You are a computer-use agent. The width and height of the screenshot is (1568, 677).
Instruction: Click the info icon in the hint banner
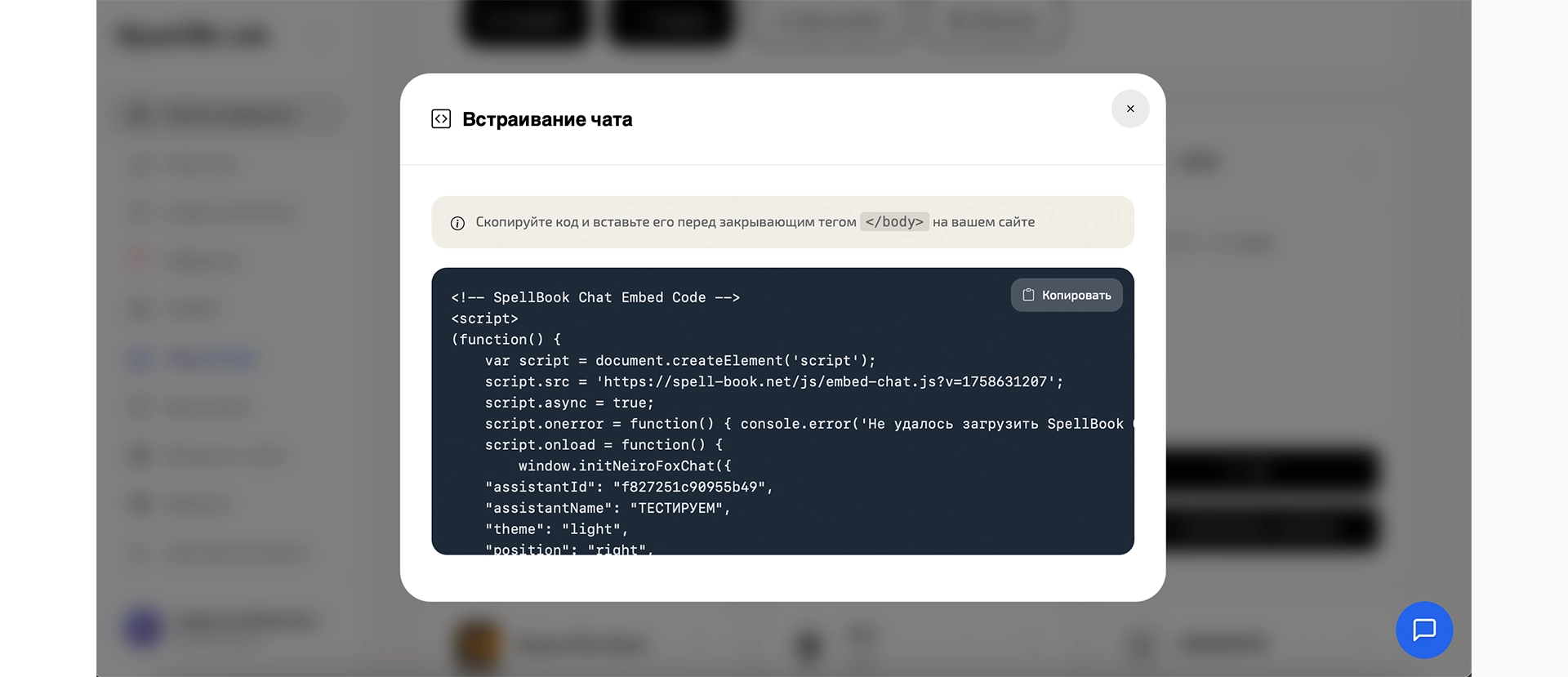point(457,223)
